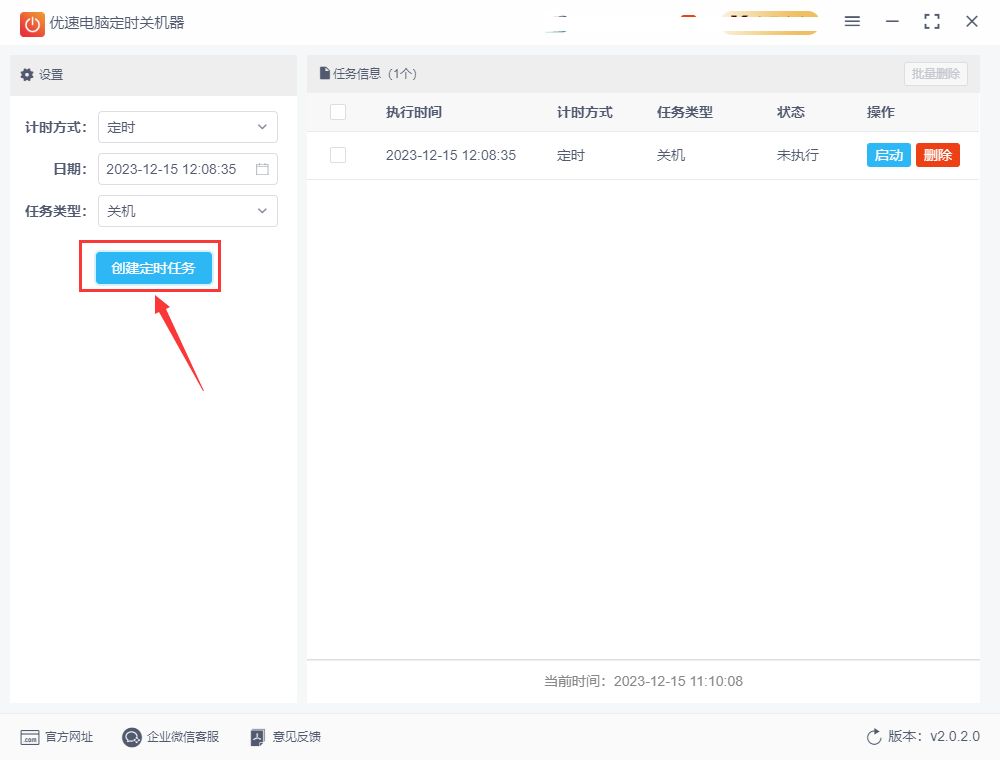1000x760 pixels.
Task: Open the hamburger menu icon in title bar
Action: click(x=852, y=22)
